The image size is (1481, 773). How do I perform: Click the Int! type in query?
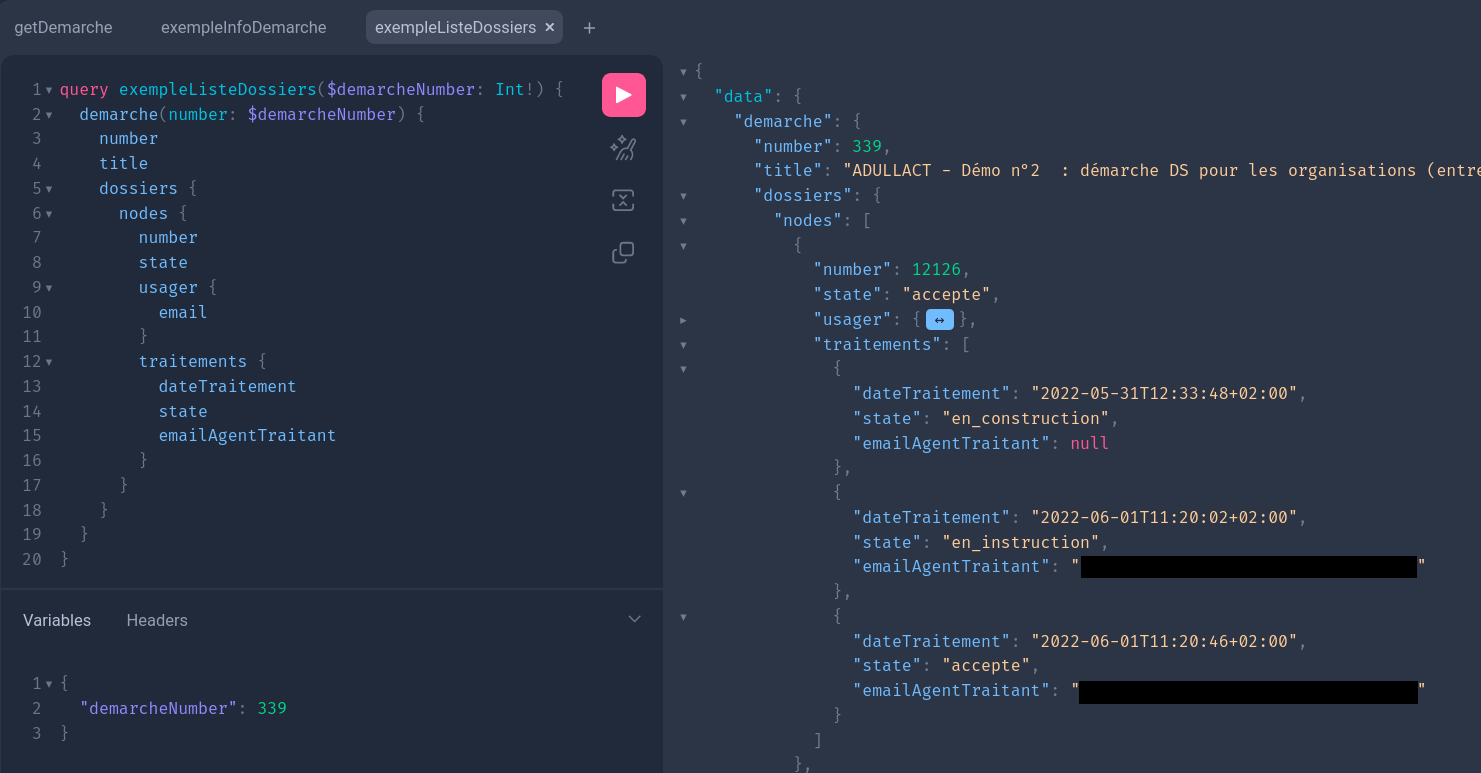[515, 89]
